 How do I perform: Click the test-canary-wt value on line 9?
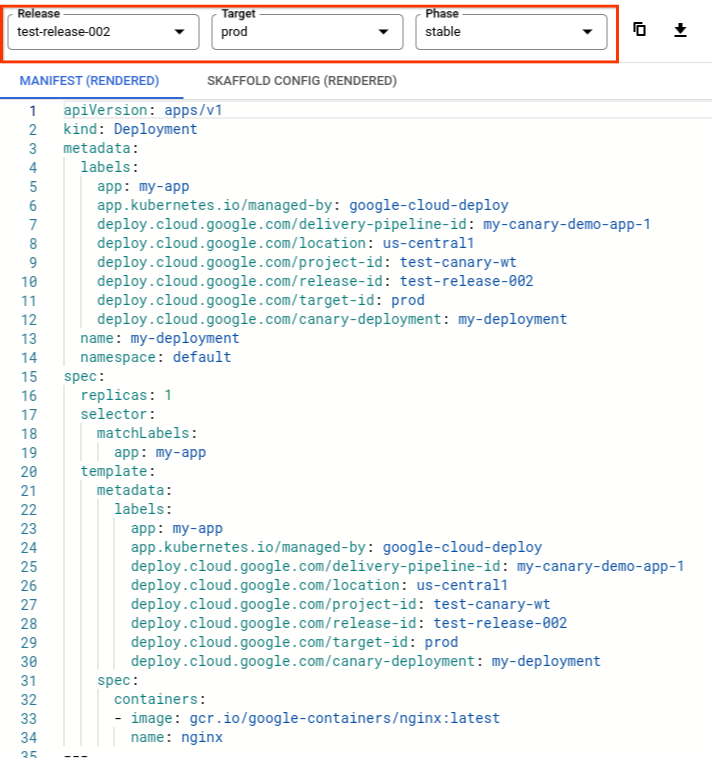point(458,262)
